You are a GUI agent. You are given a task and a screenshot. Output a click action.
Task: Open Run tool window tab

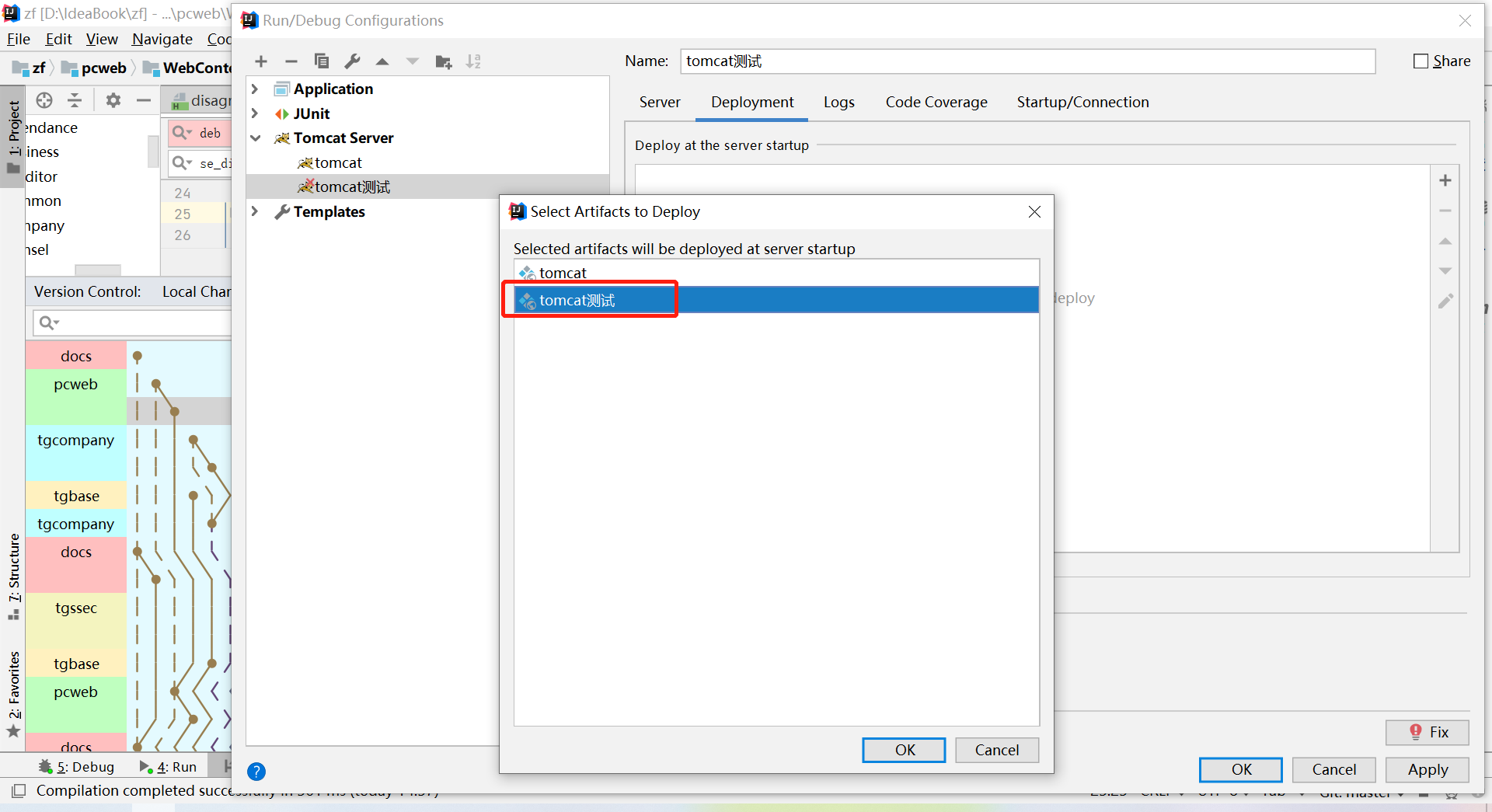[x=168, y=767]
